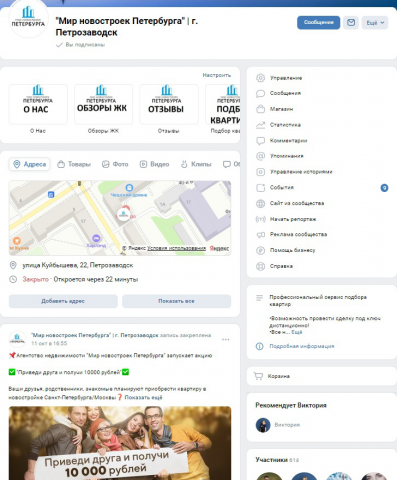This screenshot has height=480, width=397.
Task: Click Виктория's profile avatar
Action: pyautogui.click(x=263, y=425)
